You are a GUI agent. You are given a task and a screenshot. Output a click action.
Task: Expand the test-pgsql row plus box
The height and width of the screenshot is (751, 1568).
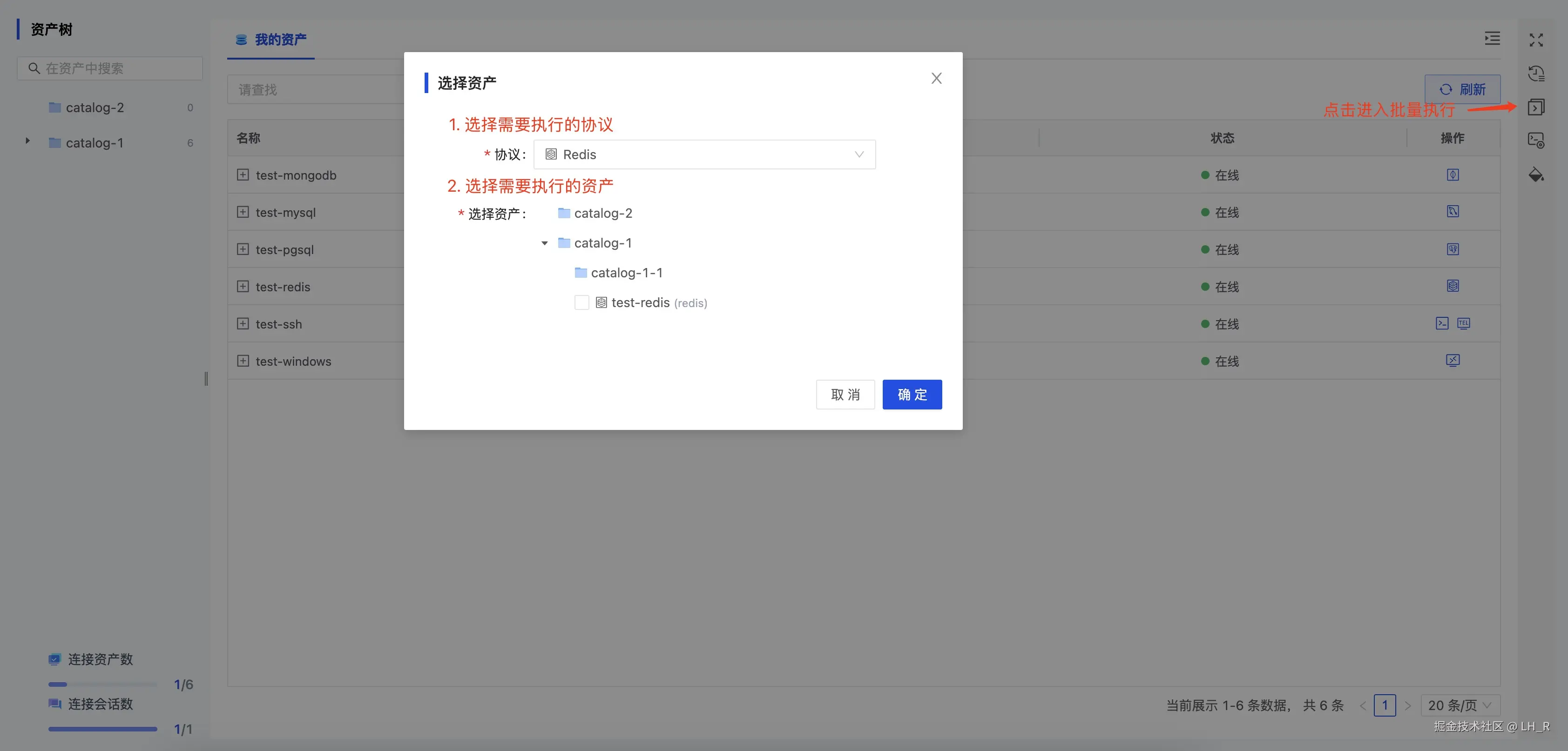click(x=243, y=249)
